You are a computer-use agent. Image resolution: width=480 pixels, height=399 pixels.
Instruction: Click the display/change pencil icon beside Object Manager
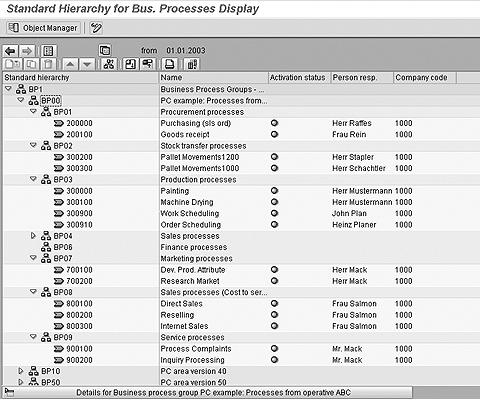(96, 28)
